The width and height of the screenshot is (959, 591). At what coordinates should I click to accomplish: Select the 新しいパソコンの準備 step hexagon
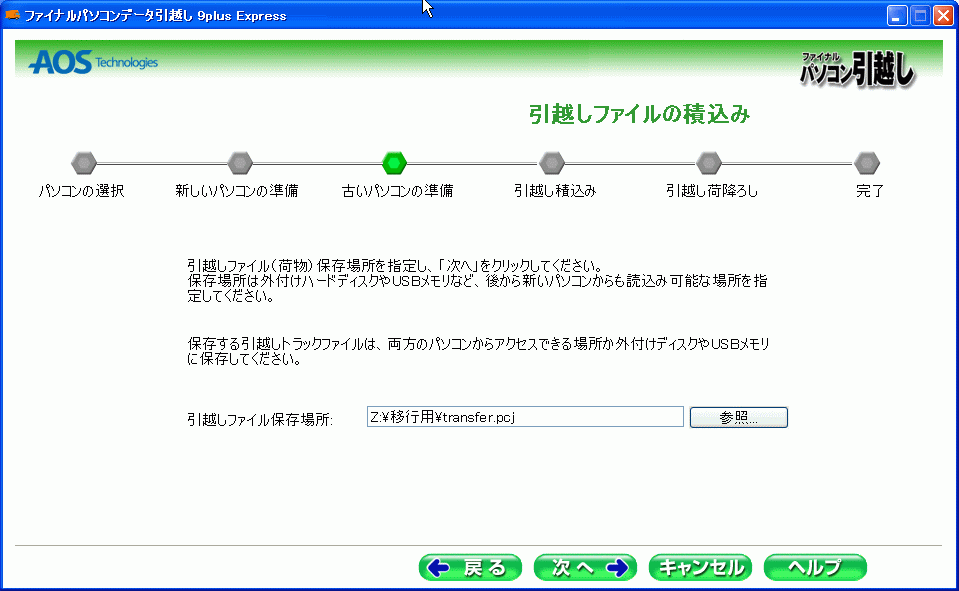click(240, 162)
